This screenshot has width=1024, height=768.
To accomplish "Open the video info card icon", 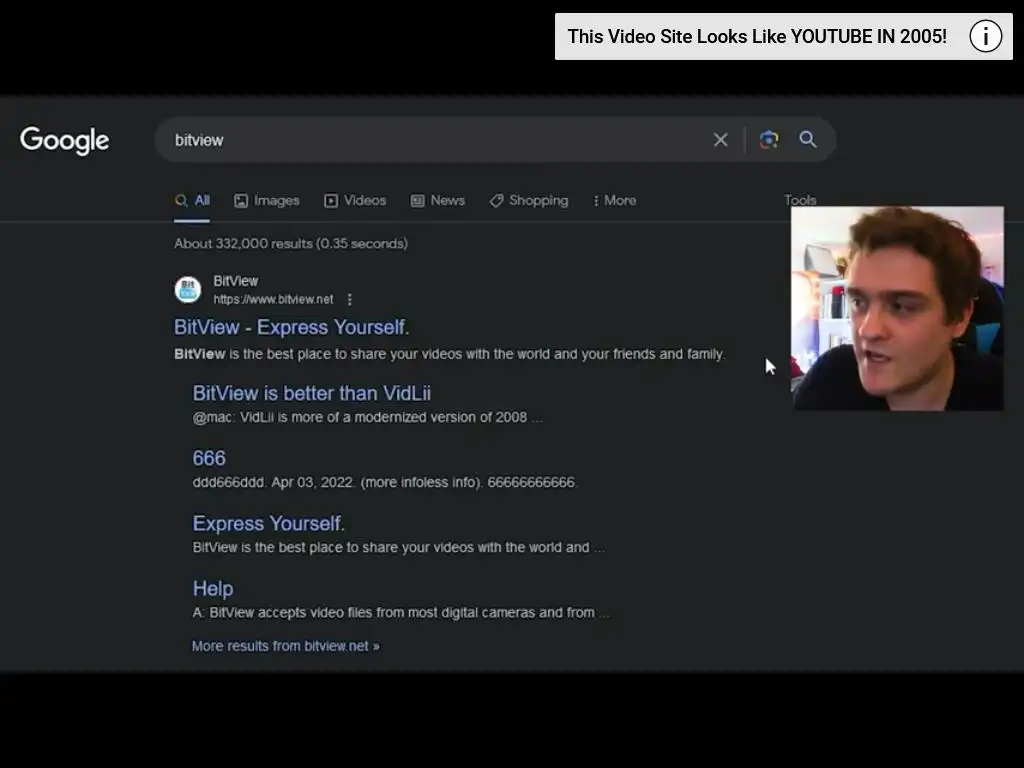I will (x=985, y=36).
